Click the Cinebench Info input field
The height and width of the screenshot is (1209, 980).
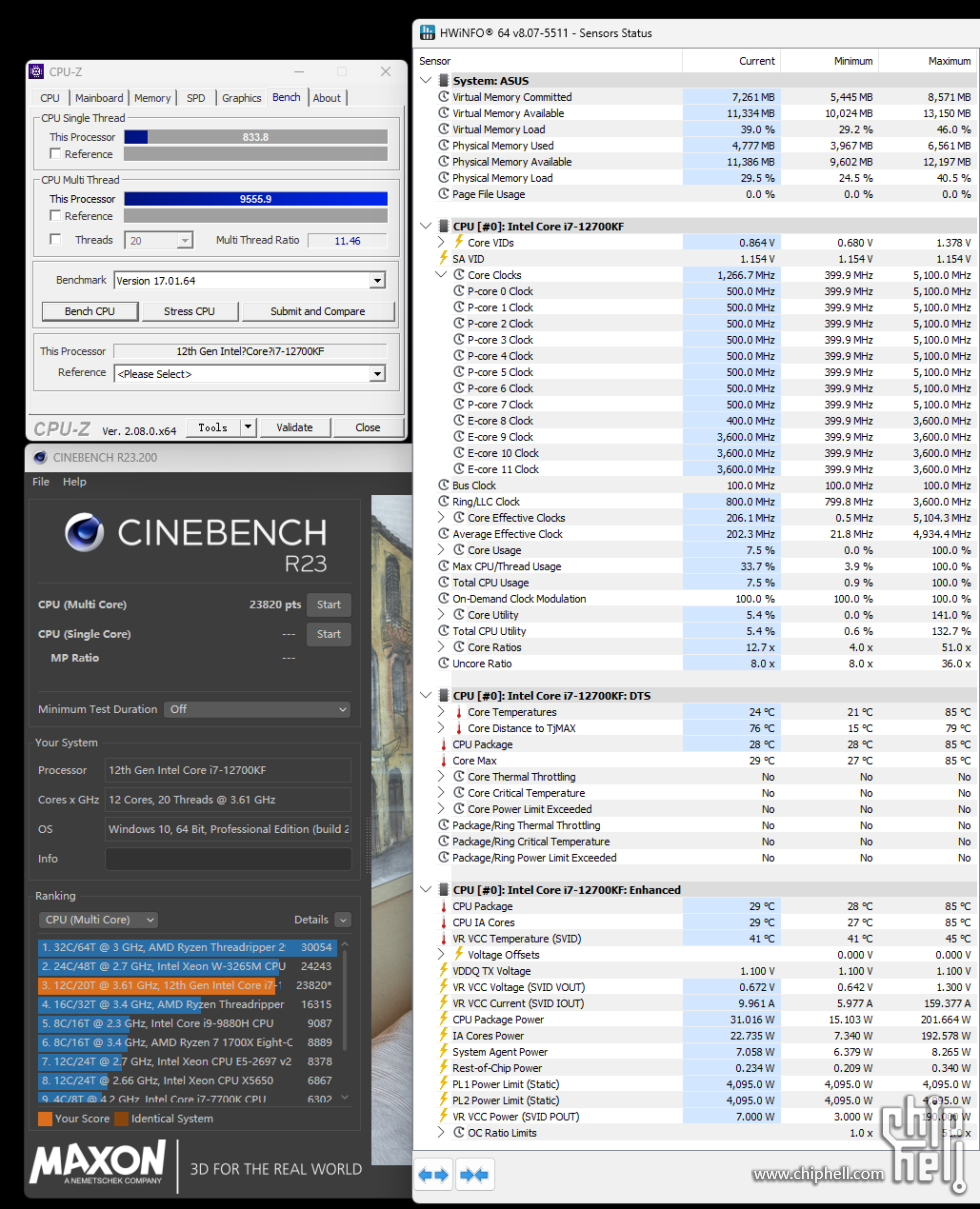[228, 859]
